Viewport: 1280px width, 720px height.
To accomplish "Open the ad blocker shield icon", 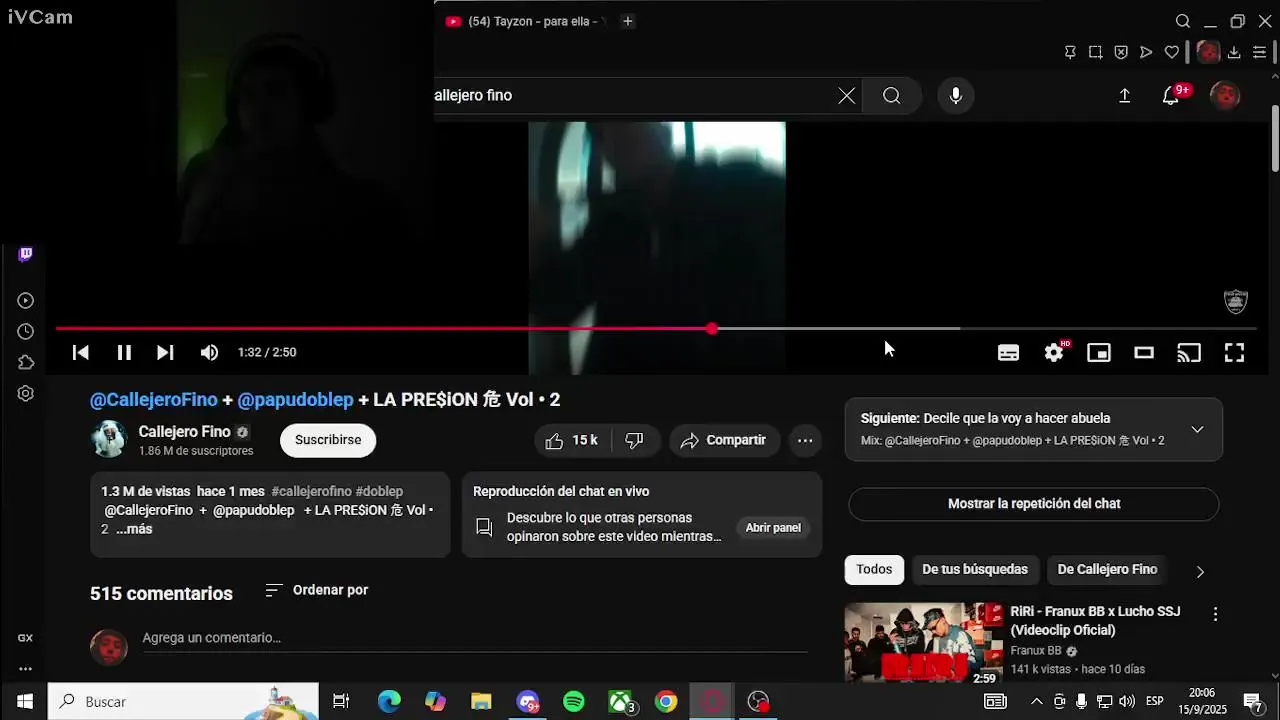I will tap(1121, 52).
